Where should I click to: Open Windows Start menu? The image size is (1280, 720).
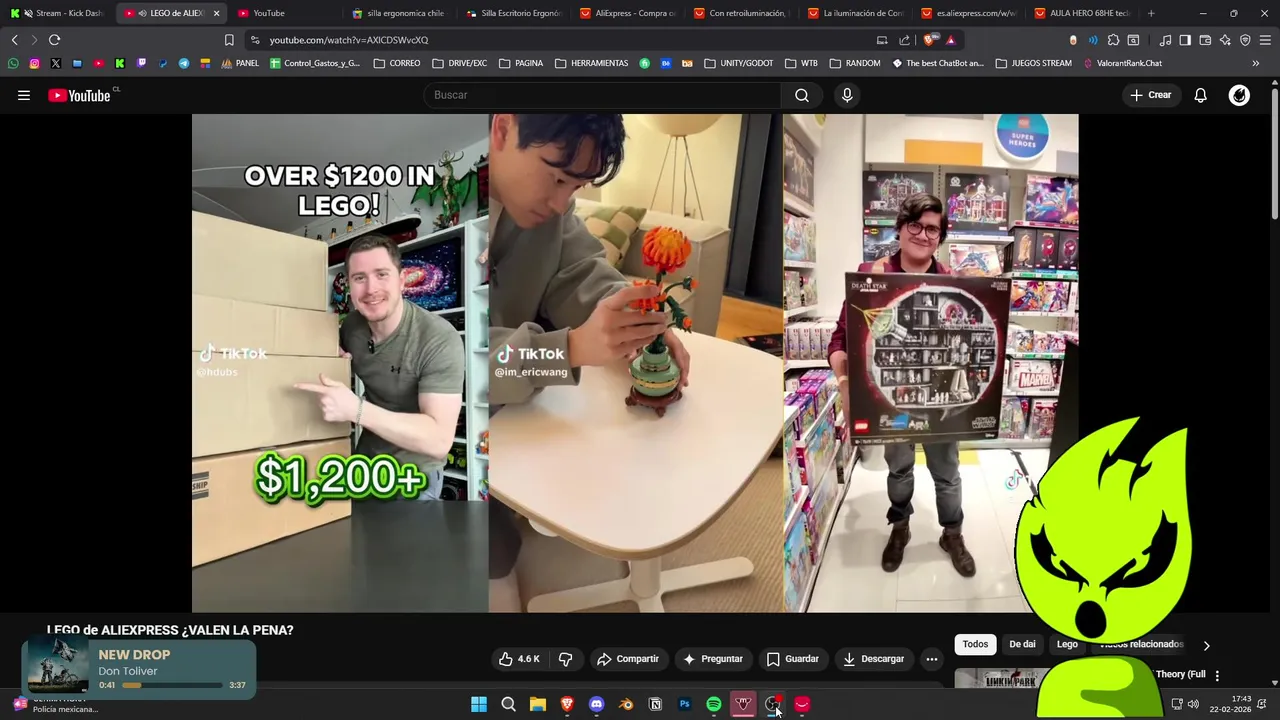pyautogui.click(x=479, y=704)
